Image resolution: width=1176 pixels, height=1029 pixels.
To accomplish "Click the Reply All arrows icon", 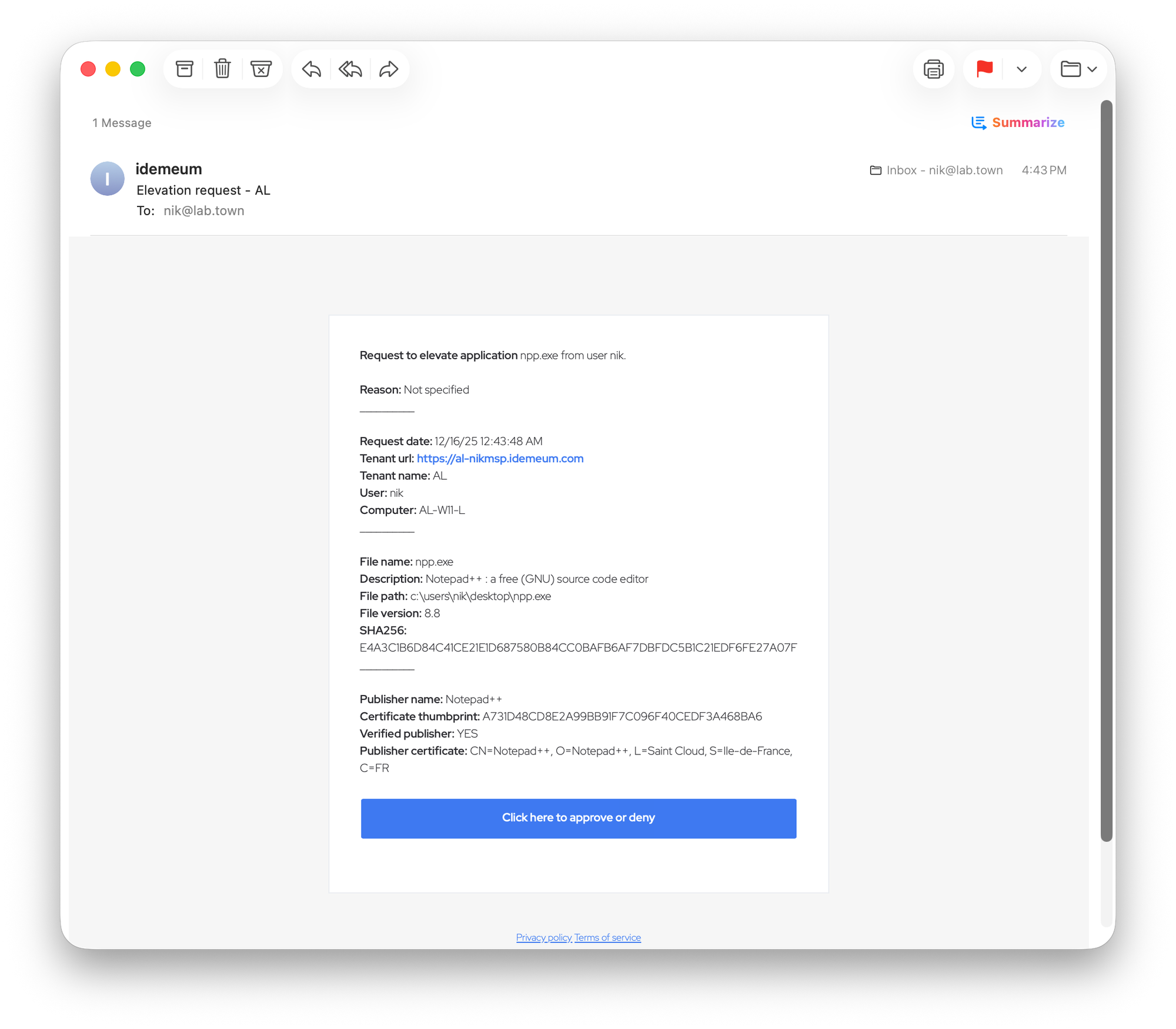I will [x=350, y=69].
